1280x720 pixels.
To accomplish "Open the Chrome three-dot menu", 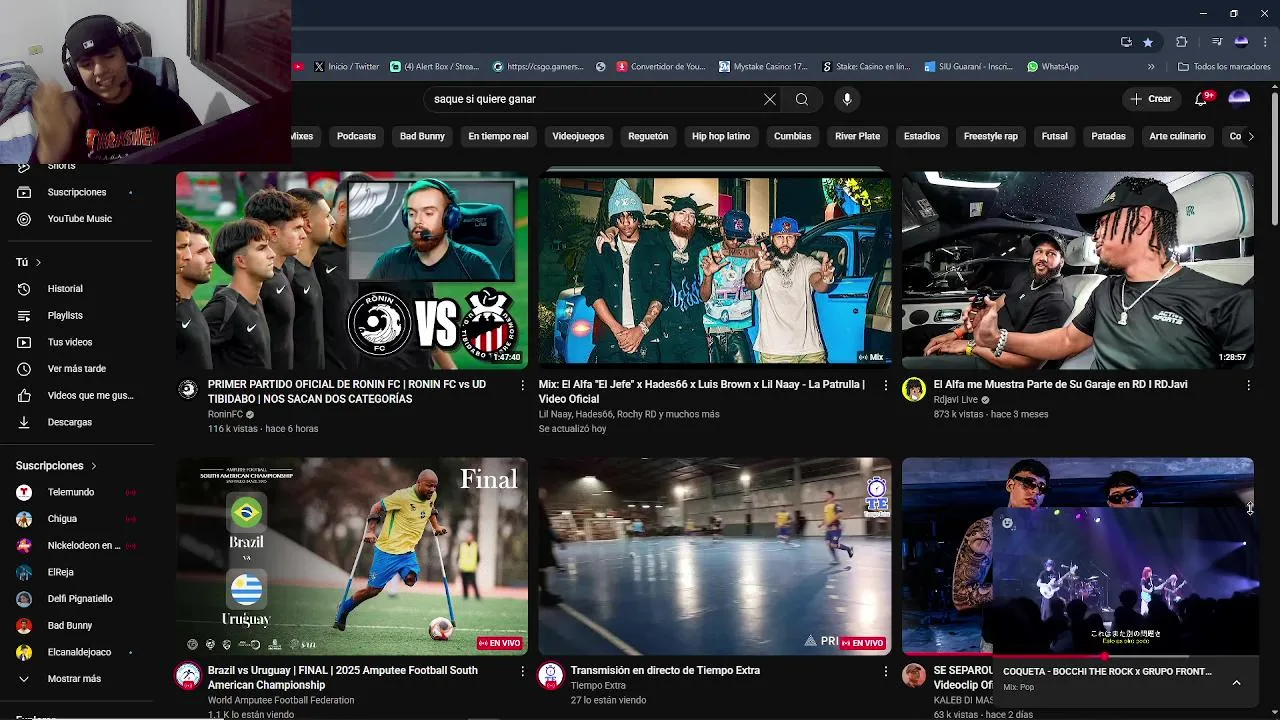I will pyautogui.click(x=1266, y=42).
